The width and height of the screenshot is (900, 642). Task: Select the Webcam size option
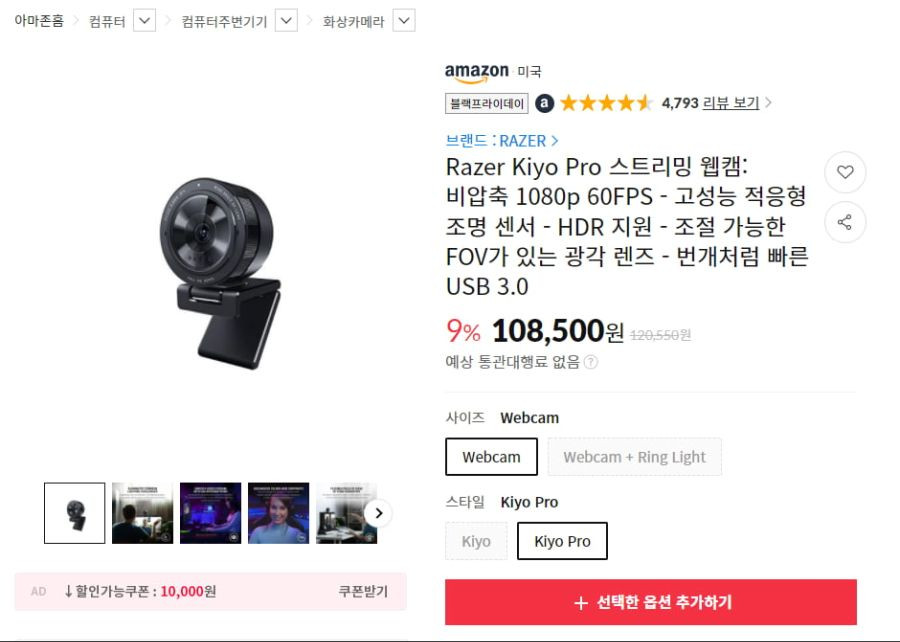click(x=491, y=457)
